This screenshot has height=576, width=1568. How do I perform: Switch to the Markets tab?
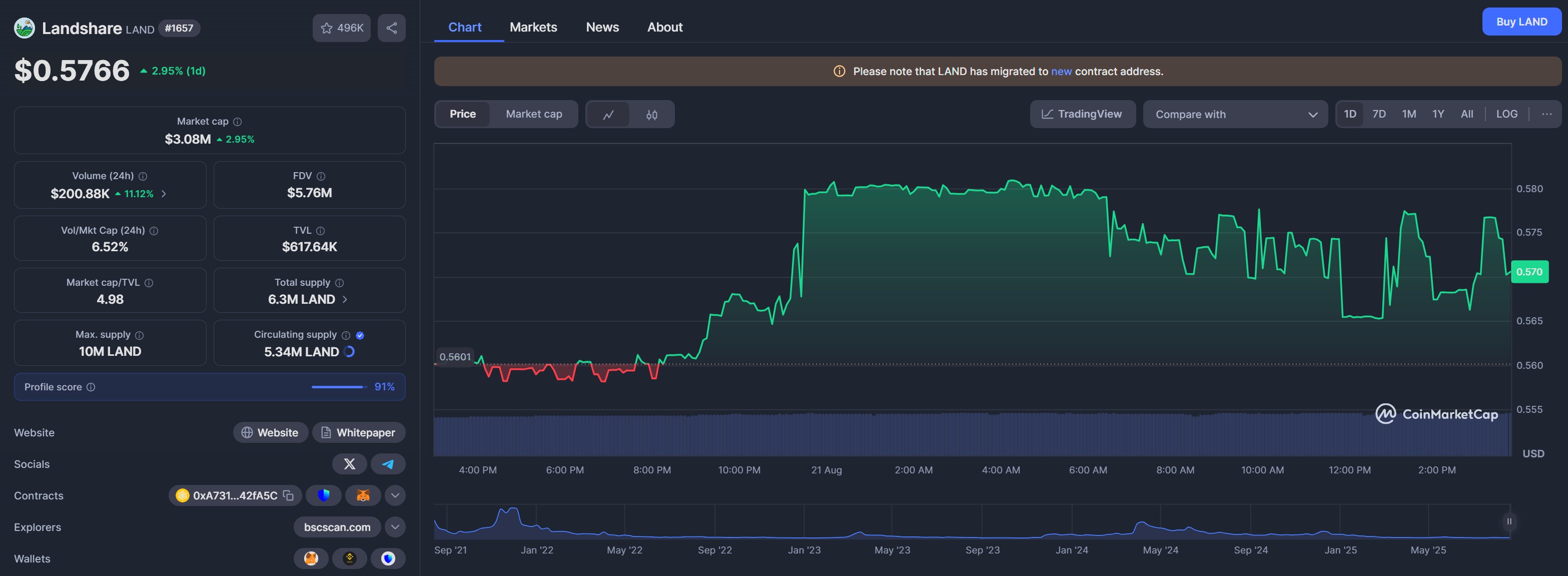pos(533,28)
